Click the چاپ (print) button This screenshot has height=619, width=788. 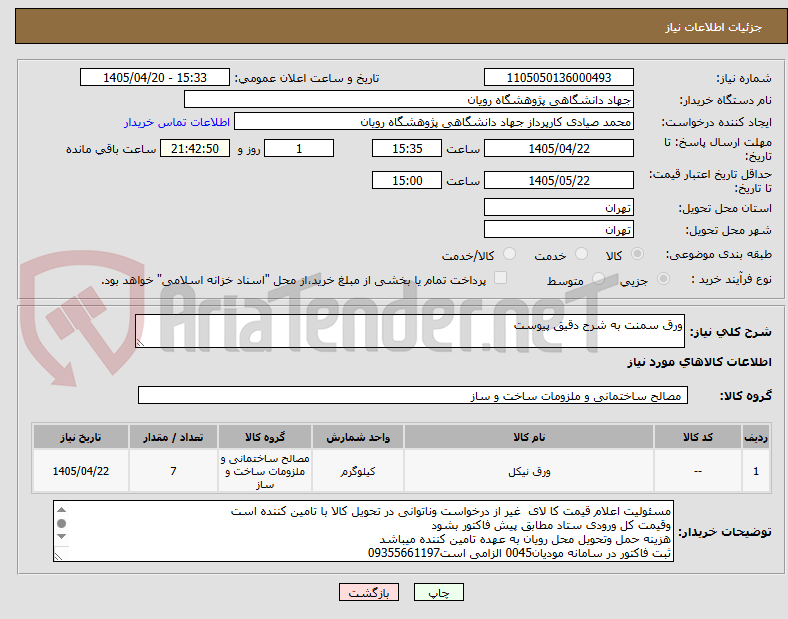point(438,592)
